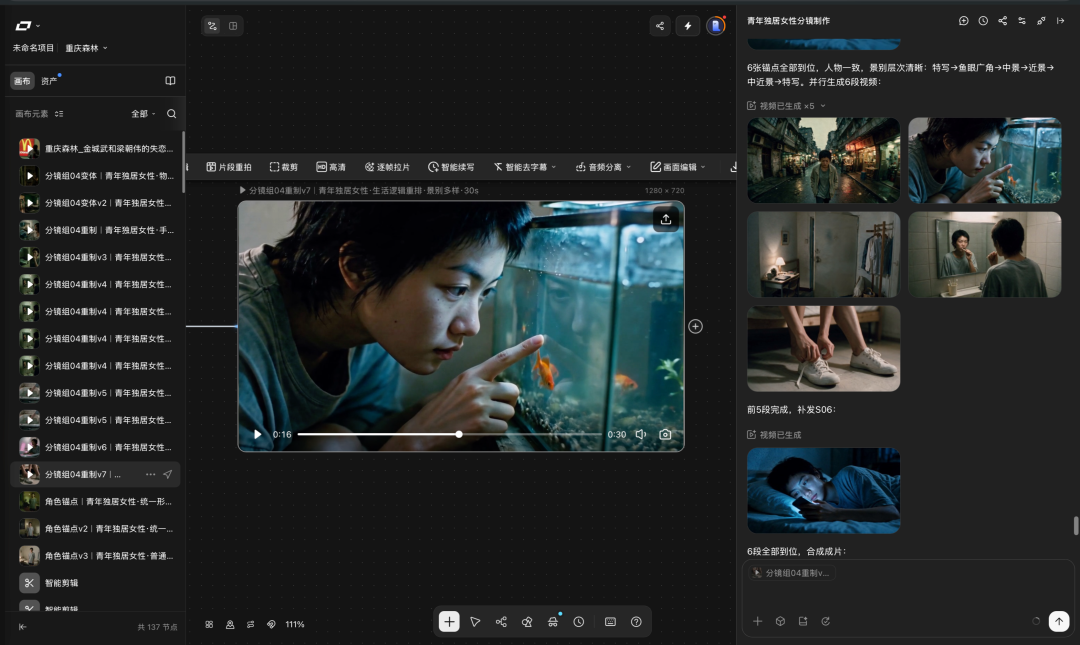Click the node connection tool icon
The image size is (1080, 645).
[x=501, y=622]
